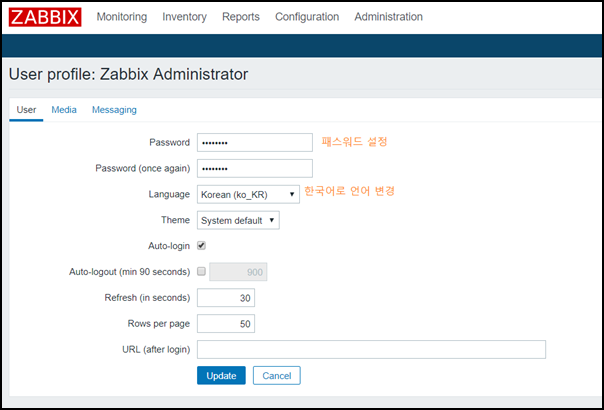604x410 pixels.
Task: Click the Refresh (in seconds) field
Action: (x=226, y=298)
